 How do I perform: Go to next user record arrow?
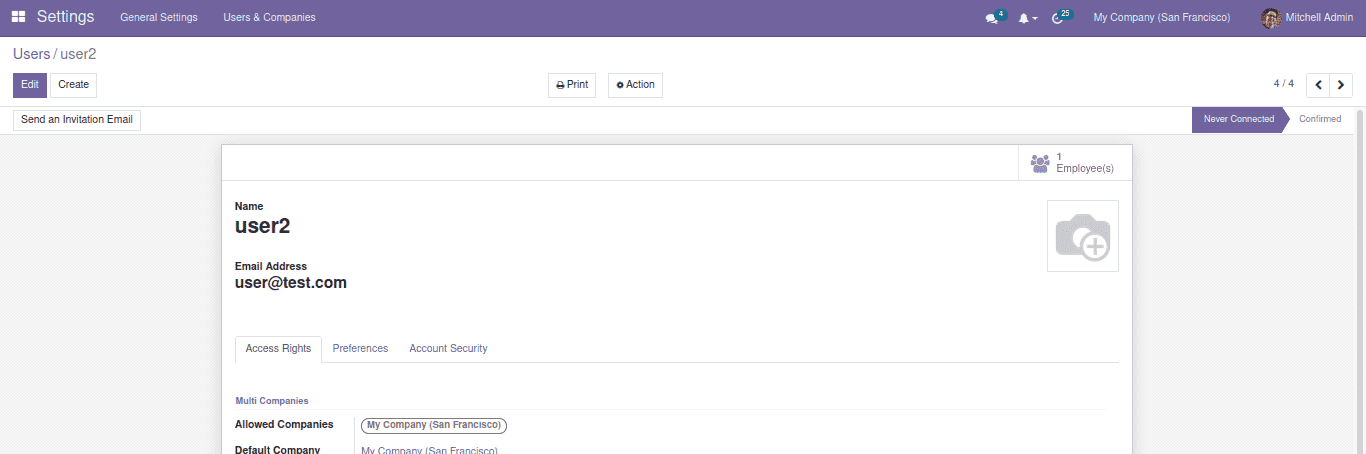click(x=1341, y=85)
